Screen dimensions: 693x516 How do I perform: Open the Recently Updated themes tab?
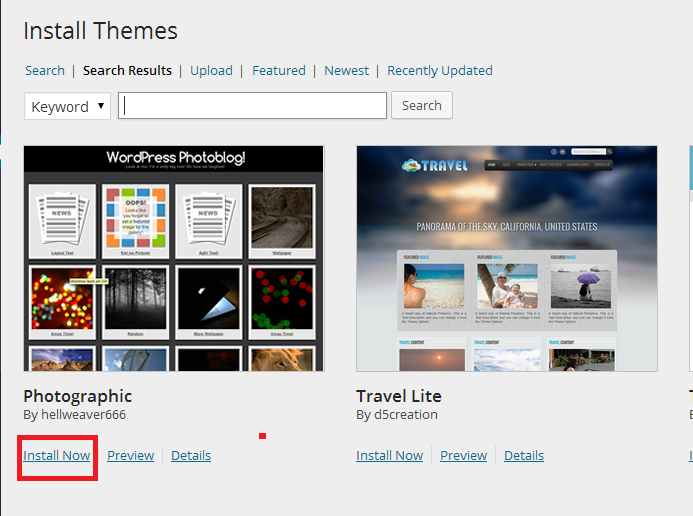pos(440,71)
